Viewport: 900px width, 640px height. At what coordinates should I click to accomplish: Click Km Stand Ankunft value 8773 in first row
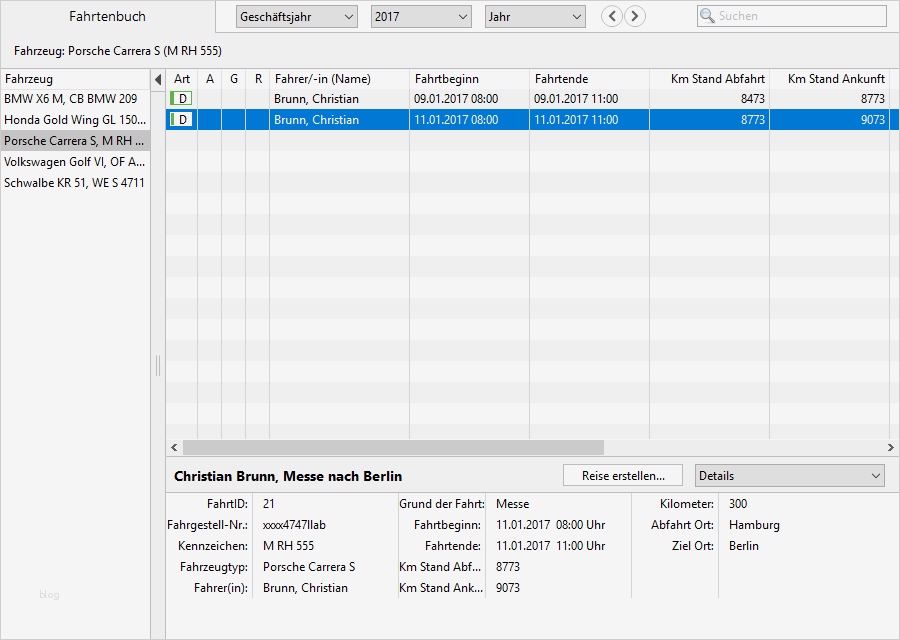pyautogui.click(x=872, y=99)
